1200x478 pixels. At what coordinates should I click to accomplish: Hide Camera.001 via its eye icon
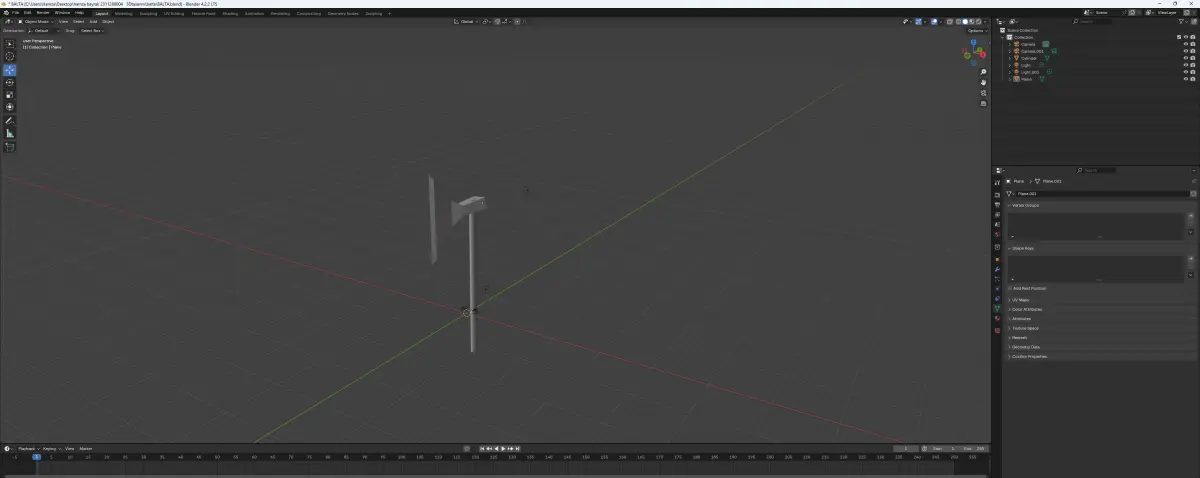click(1186, 51)
